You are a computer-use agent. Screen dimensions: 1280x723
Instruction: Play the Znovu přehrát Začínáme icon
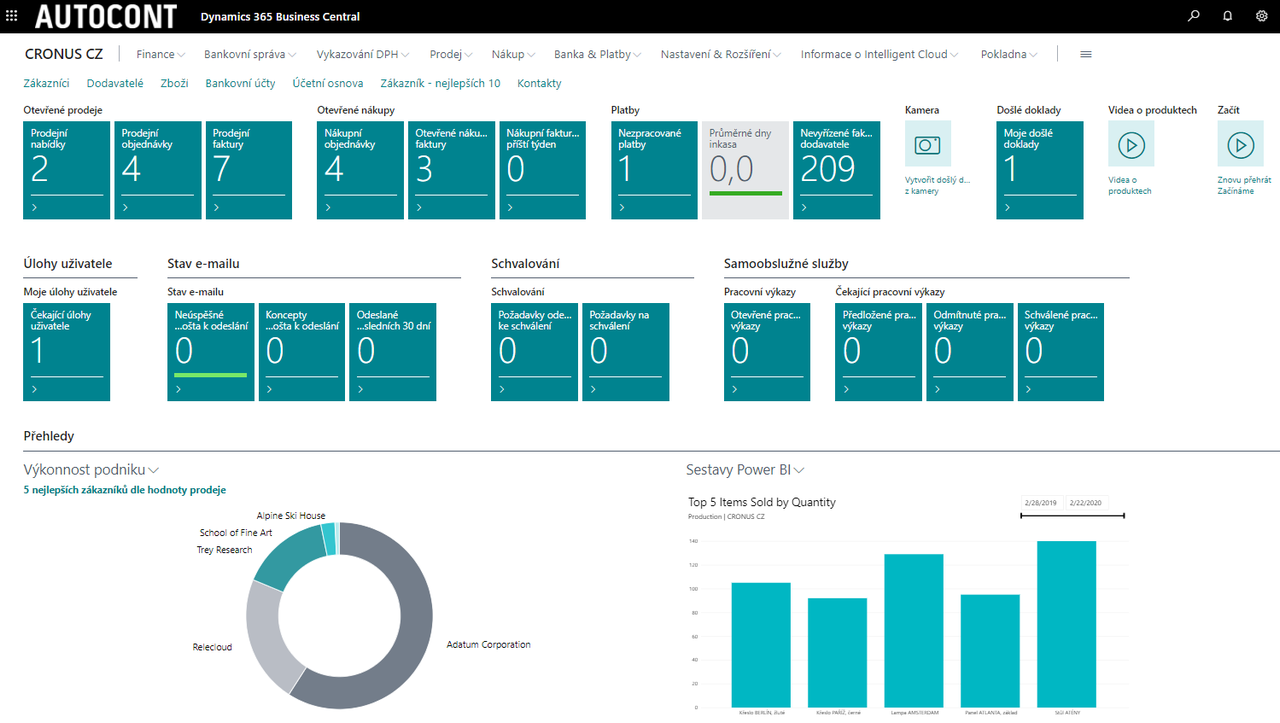pyautogui.click(x=1240, y=145)
